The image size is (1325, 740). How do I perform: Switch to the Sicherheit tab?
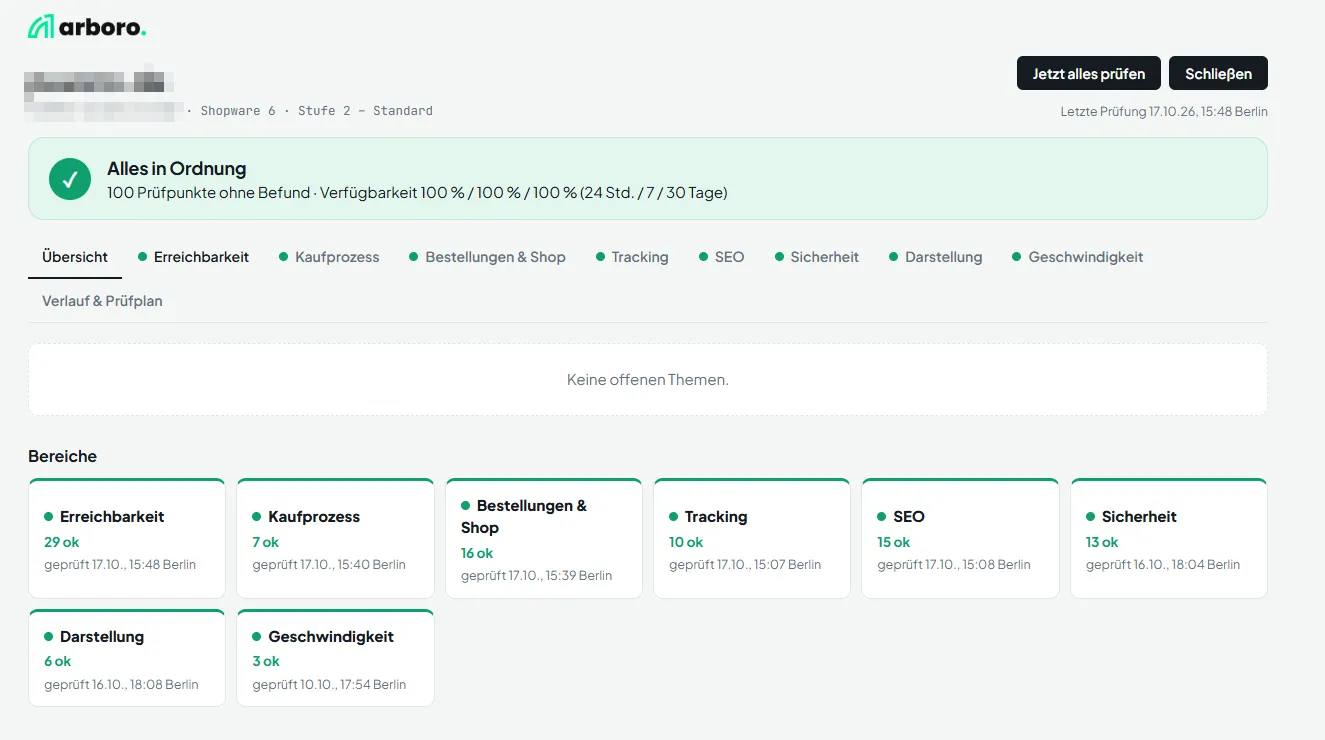click(x=817, y=257)
